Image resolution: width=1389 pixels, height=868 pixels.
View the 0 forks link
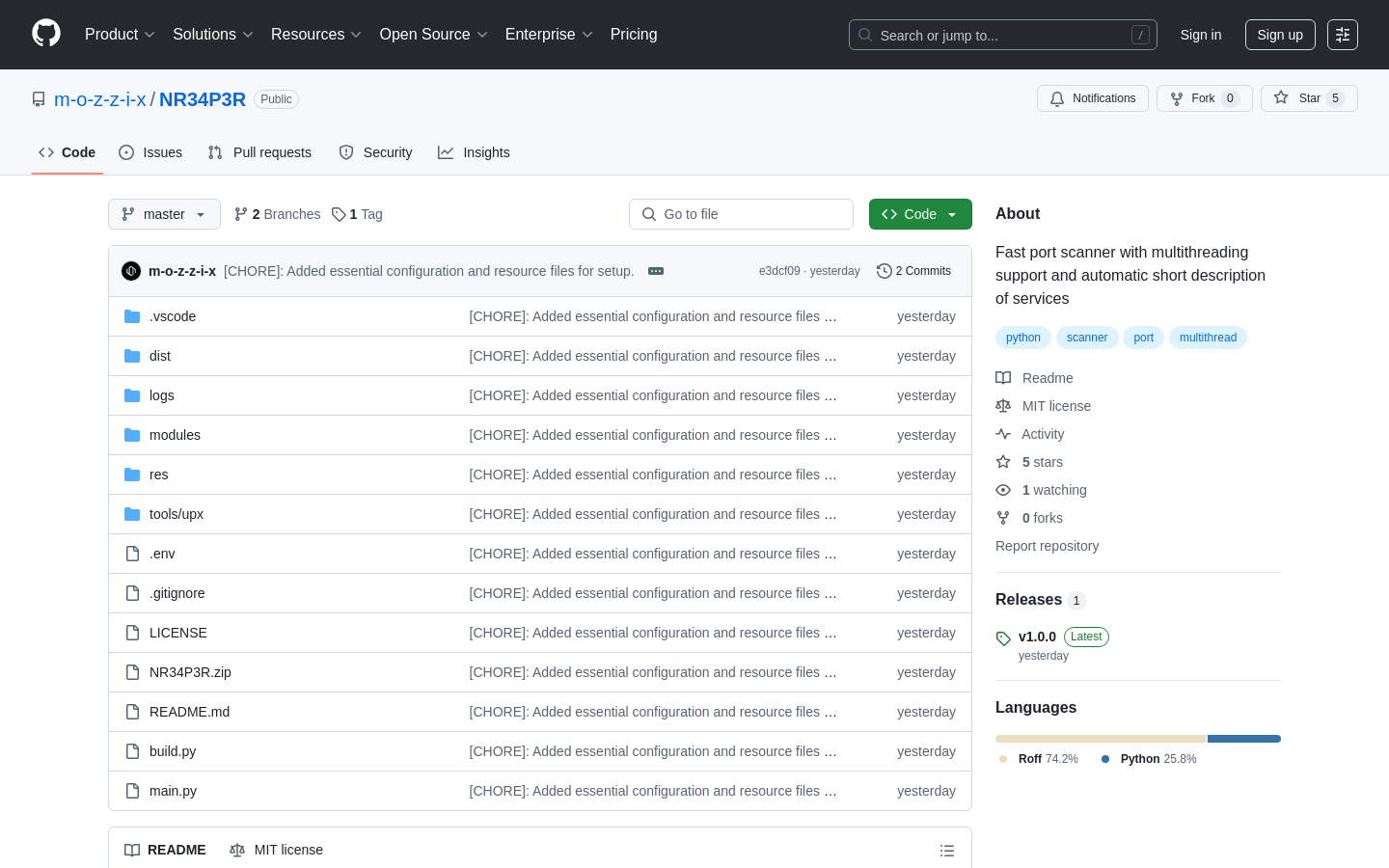1029,518
